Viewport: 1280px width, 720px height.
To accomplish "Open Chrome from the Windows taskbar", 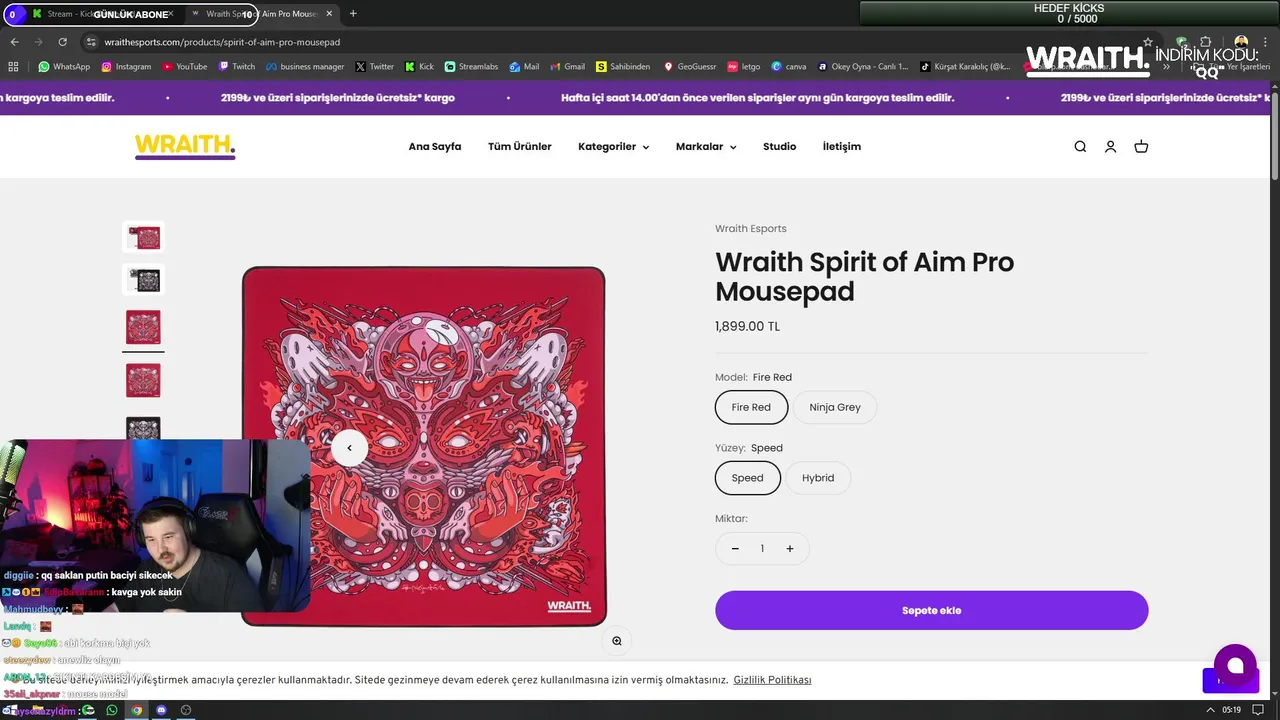I will [x=137, y=710].
